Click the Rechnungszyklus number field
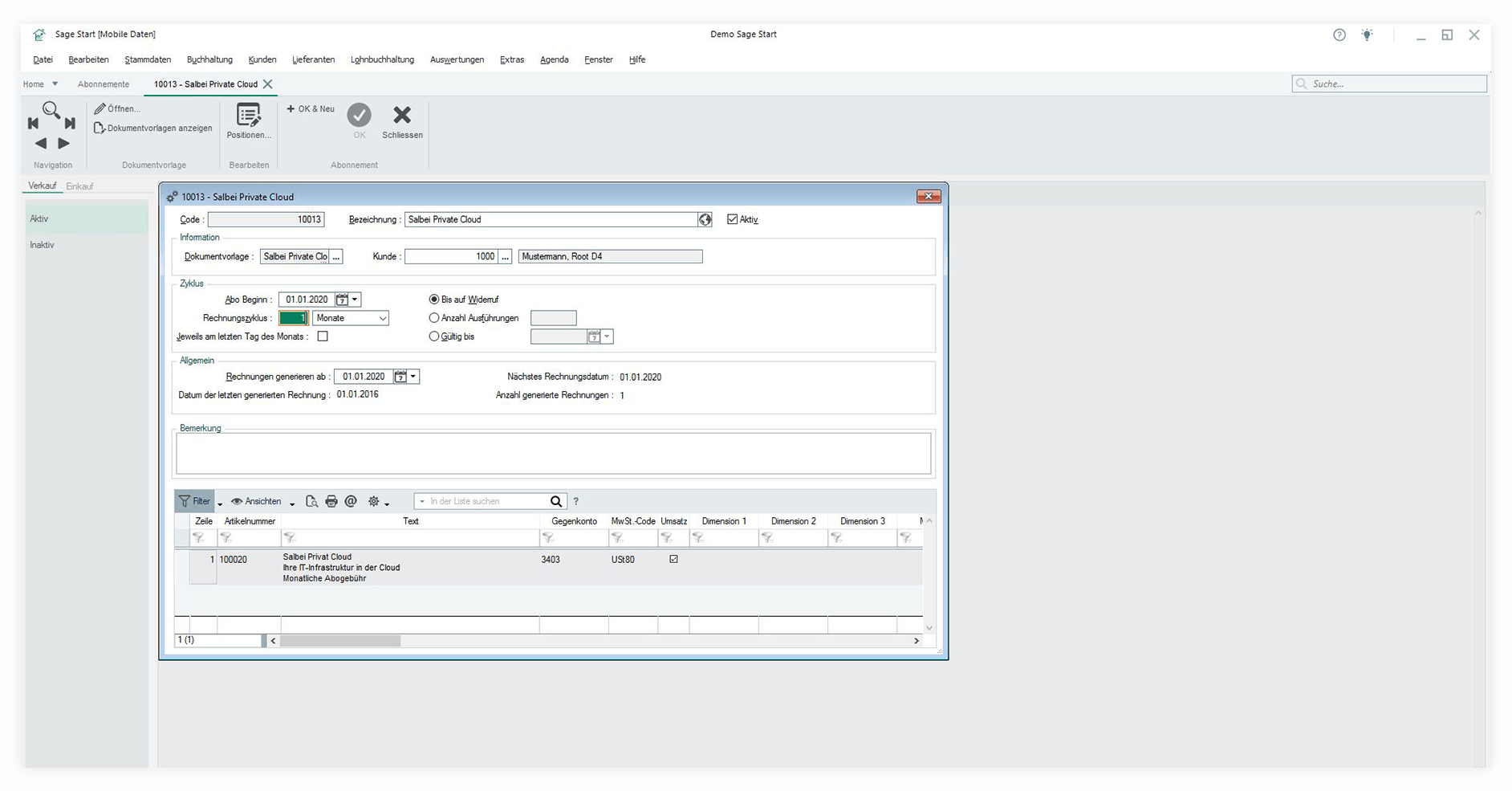This screenshot has height=791, width=1512. [x=294, y=318]
